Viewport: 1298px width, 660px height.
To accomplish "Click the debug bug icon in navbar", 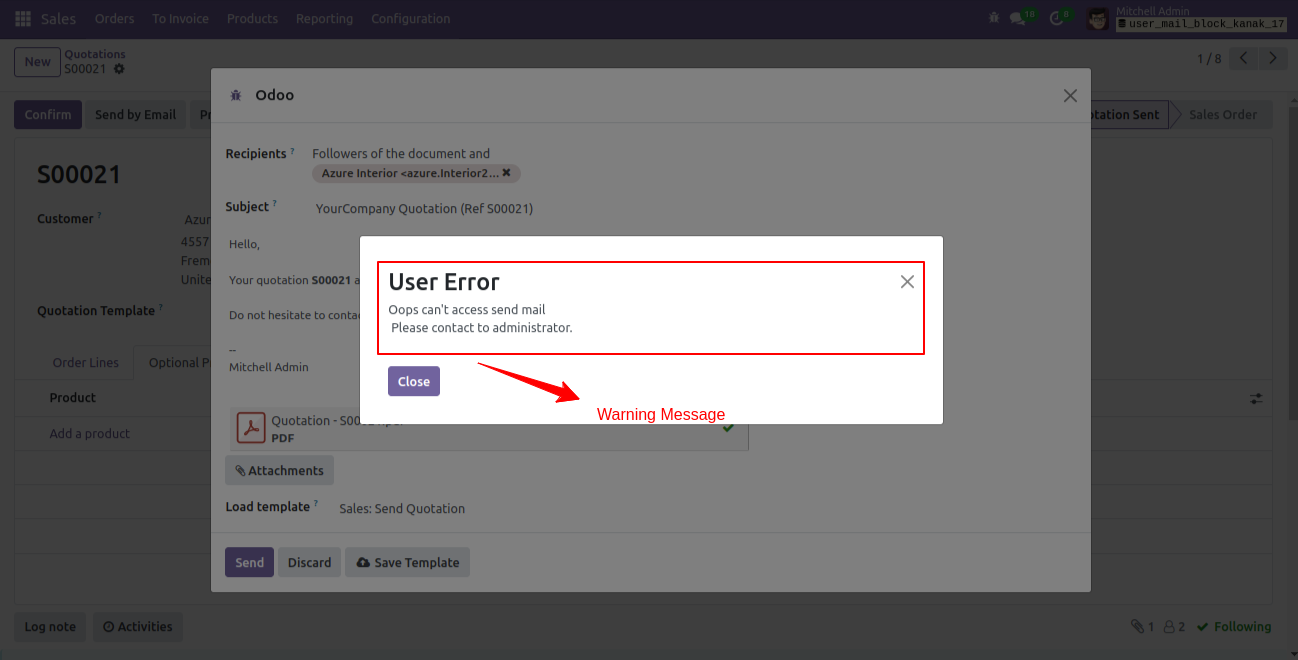I will pyautogui.click(x=993, y=19).
